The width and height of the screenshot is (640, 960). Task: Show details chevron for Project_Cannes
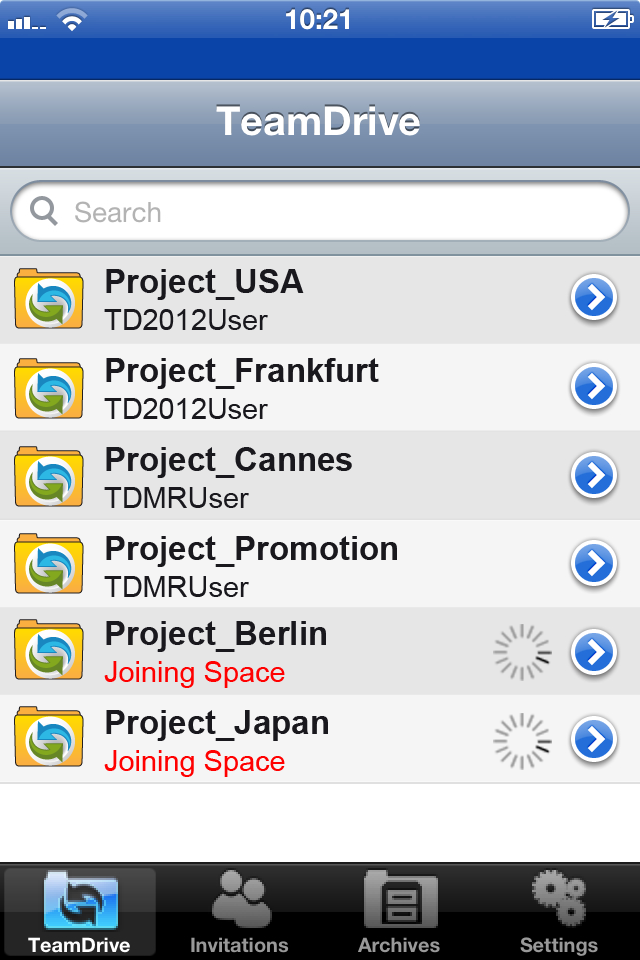coord(593,475)
